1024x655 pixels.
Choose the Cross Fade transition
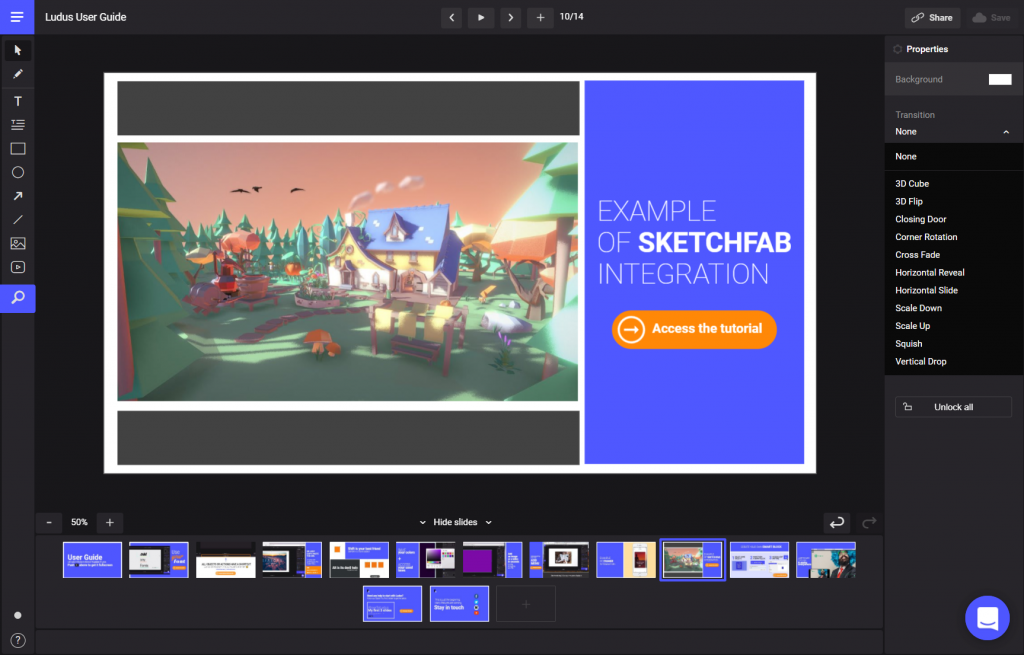coord(917,255)
